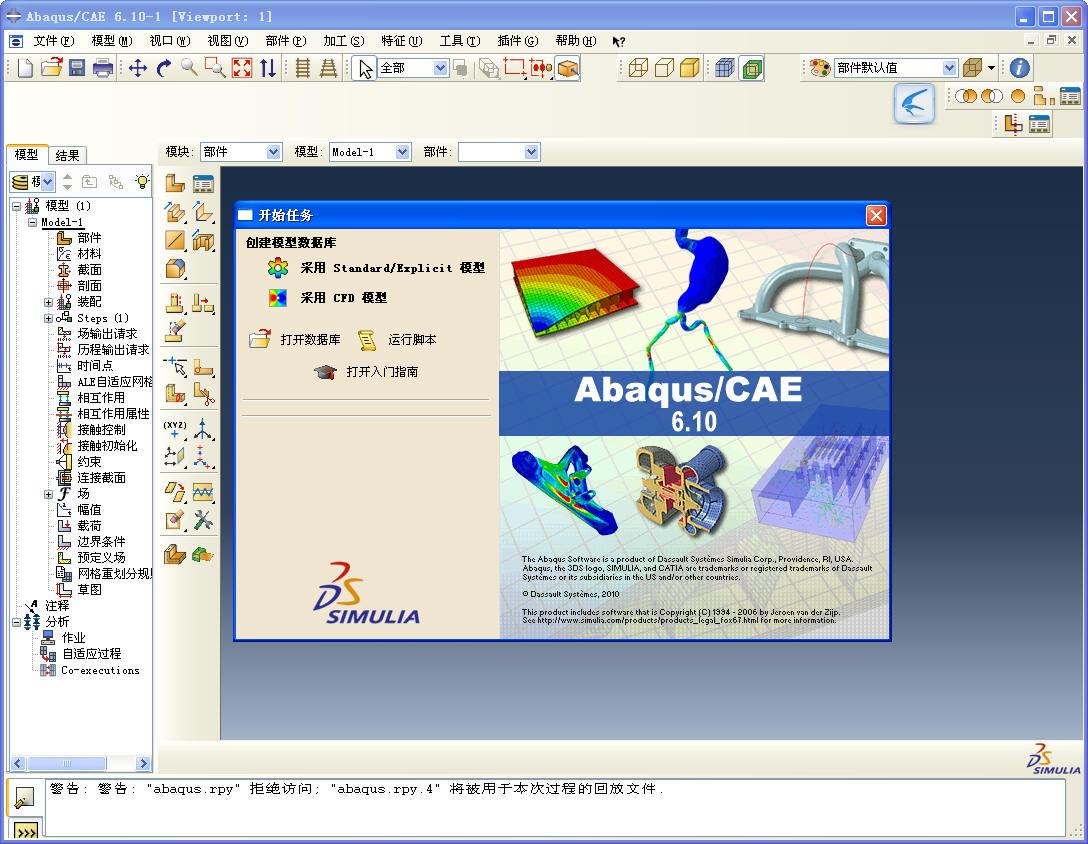Switch to the 模型 tab
This screenshot has height=844, width=1088.
click(27, 154)
